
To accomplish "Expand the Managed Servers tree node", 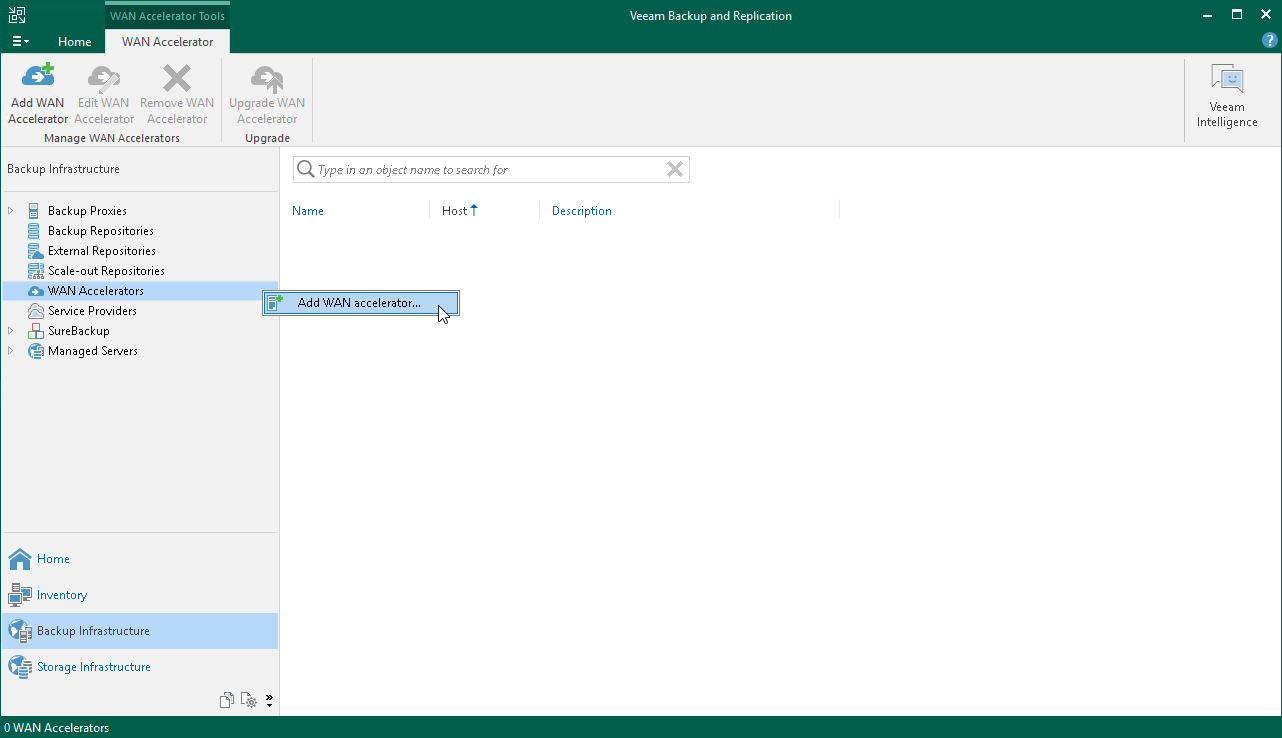I will coord(11,351).
